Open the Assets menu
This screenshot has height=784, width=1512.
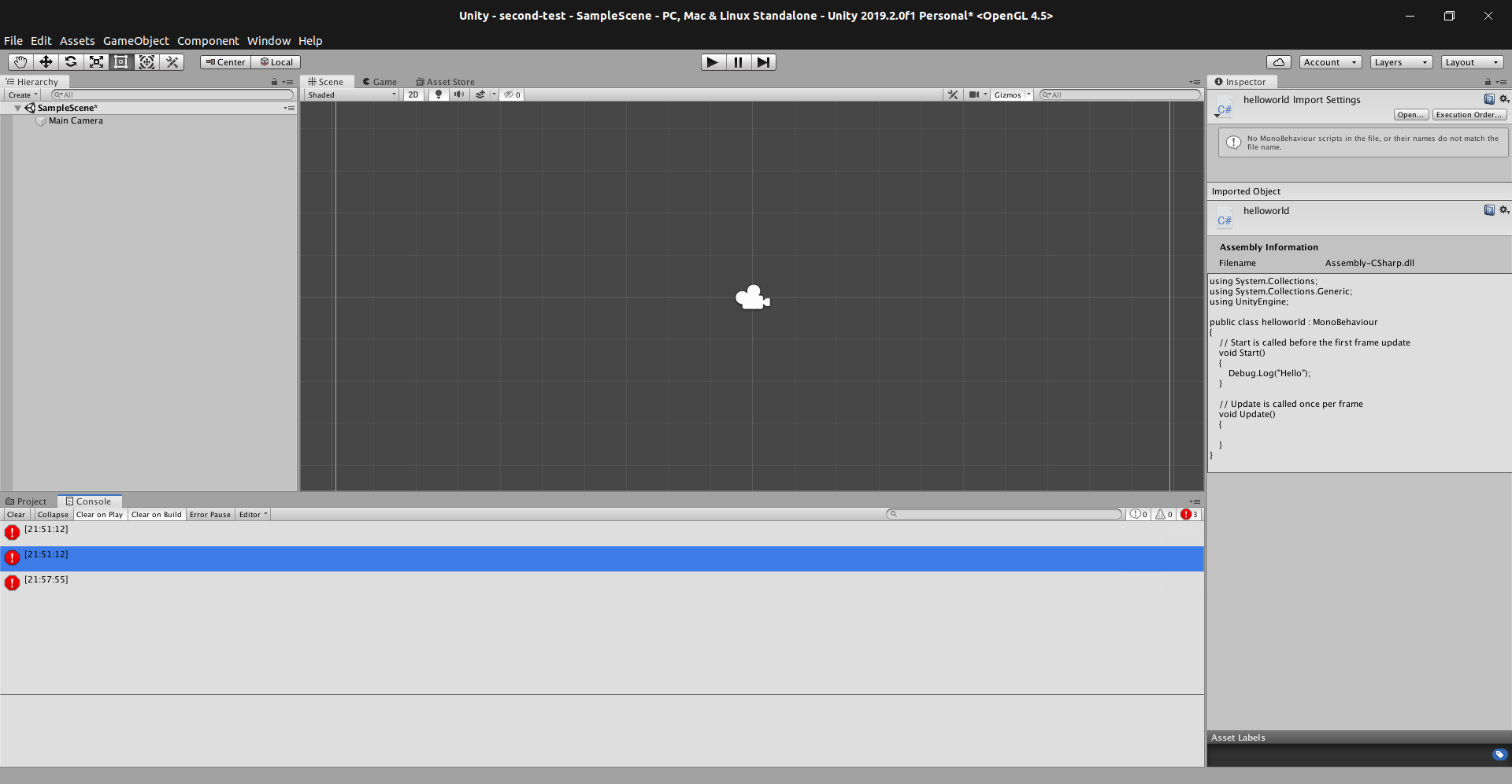point(77,41)
